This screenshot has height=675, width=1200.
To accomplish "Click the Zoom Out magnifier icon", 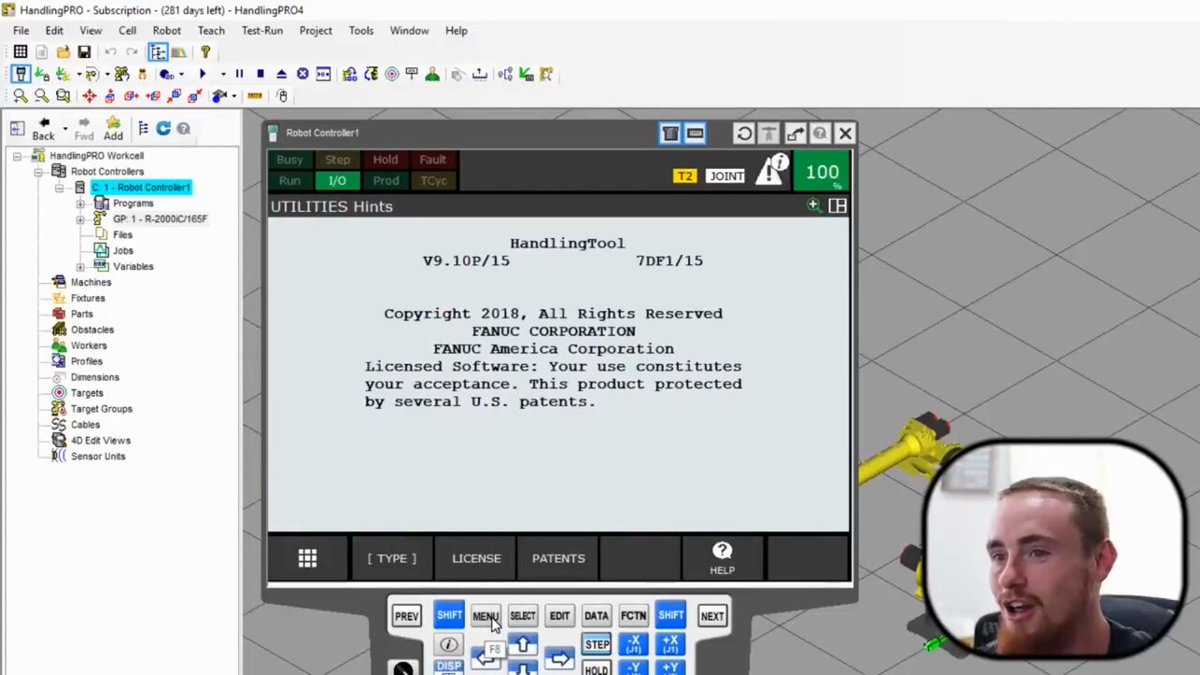I will pyautogui.click(x=41, y=96).
